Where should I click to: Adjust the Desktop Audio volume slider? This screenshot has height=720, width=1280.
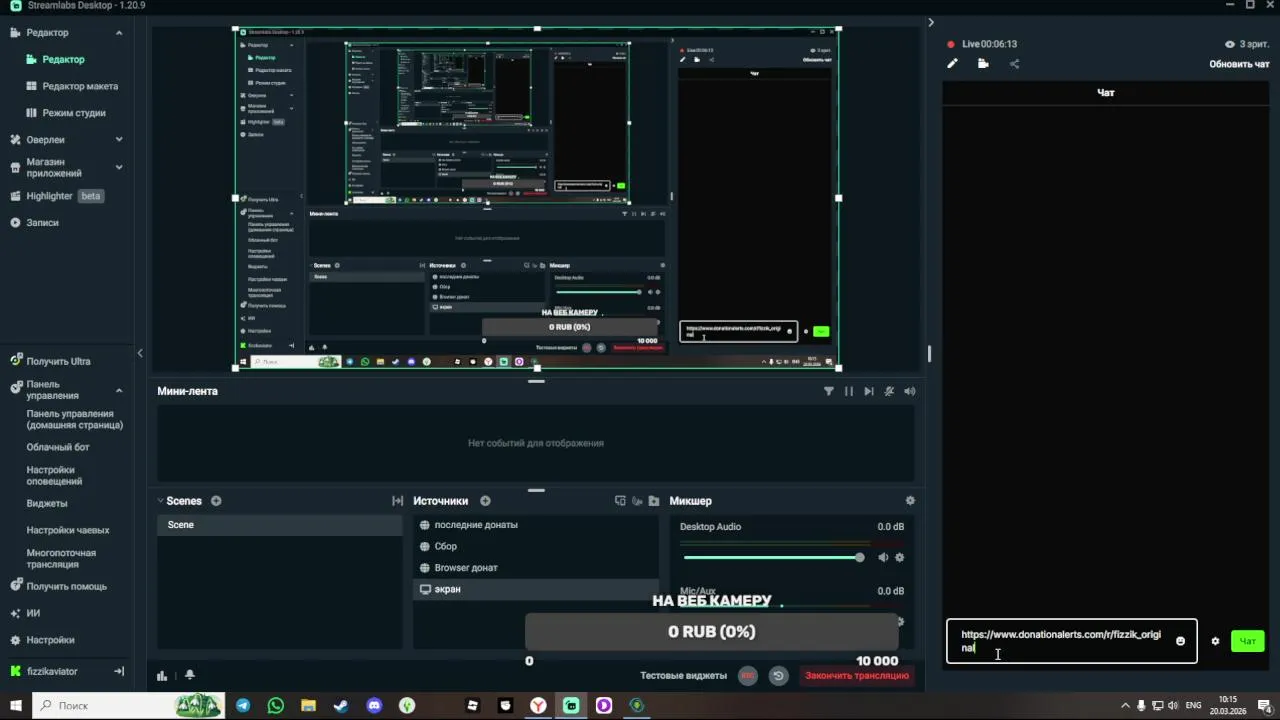772,558
